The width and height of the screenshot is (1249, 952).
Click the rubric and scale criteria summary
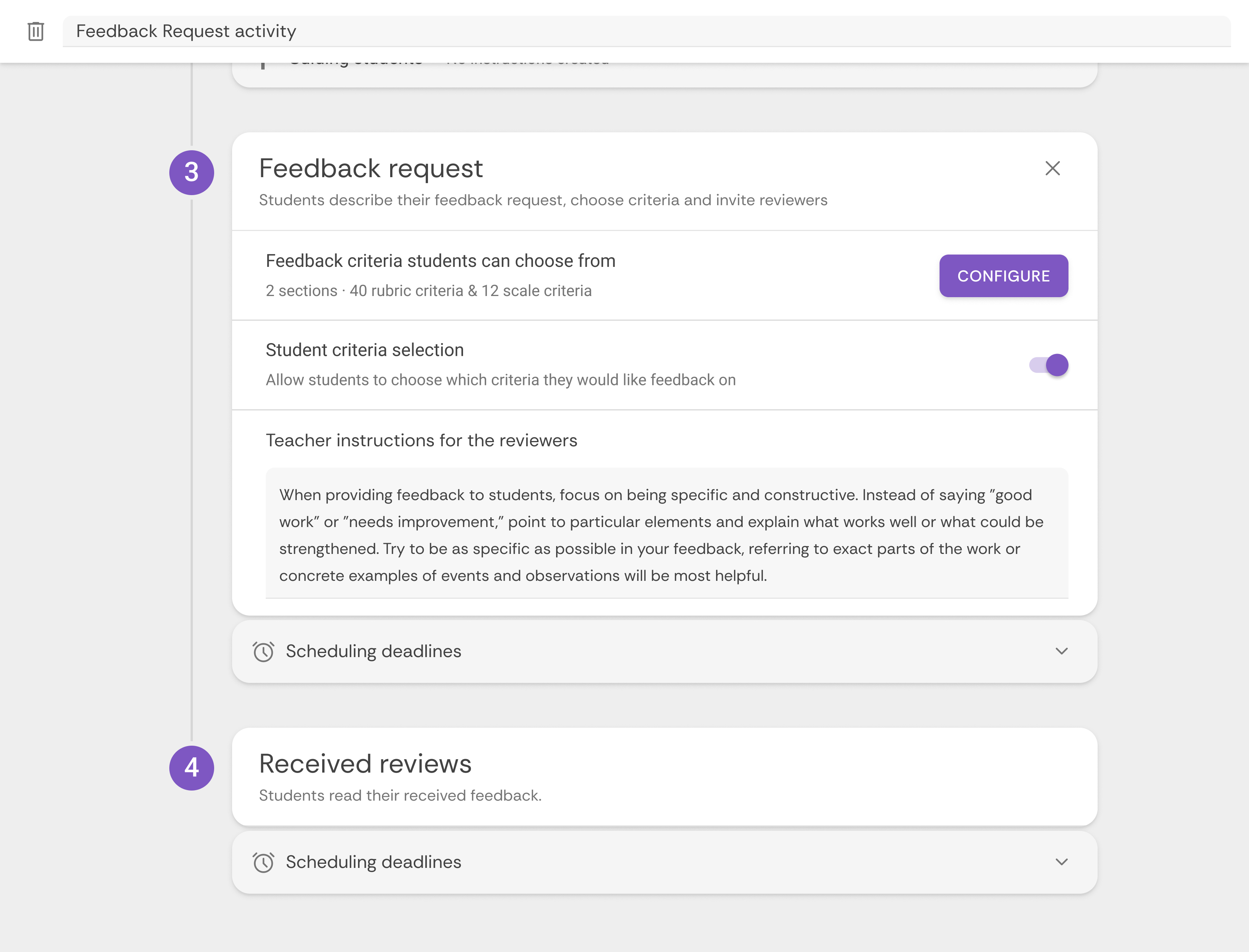pyautogui.click(x=429, y=291)
